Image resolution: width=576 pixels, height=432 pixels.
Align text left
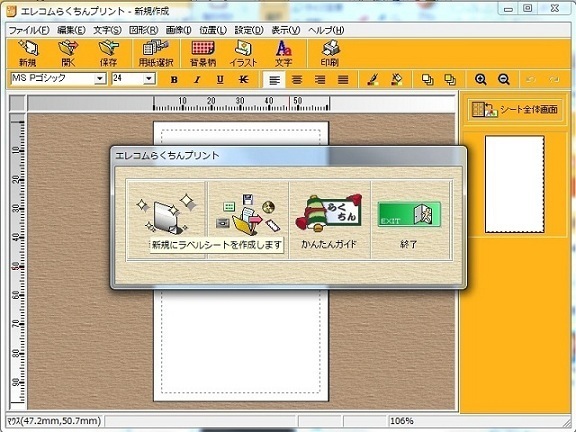click(274, 79)
